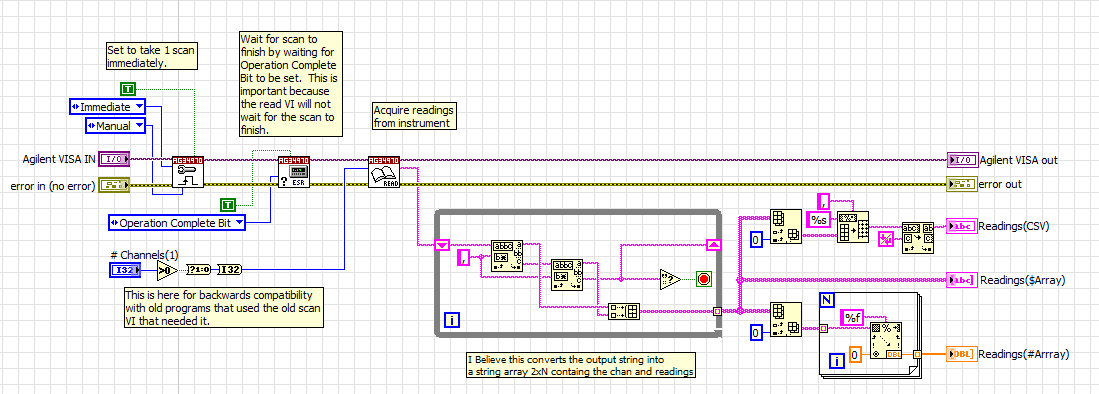The width and height of the screenshot is (1099, 394).
Task: Select the Readings(#Arrray) DBL indicator terminal
Action: (x=960, y=354)
